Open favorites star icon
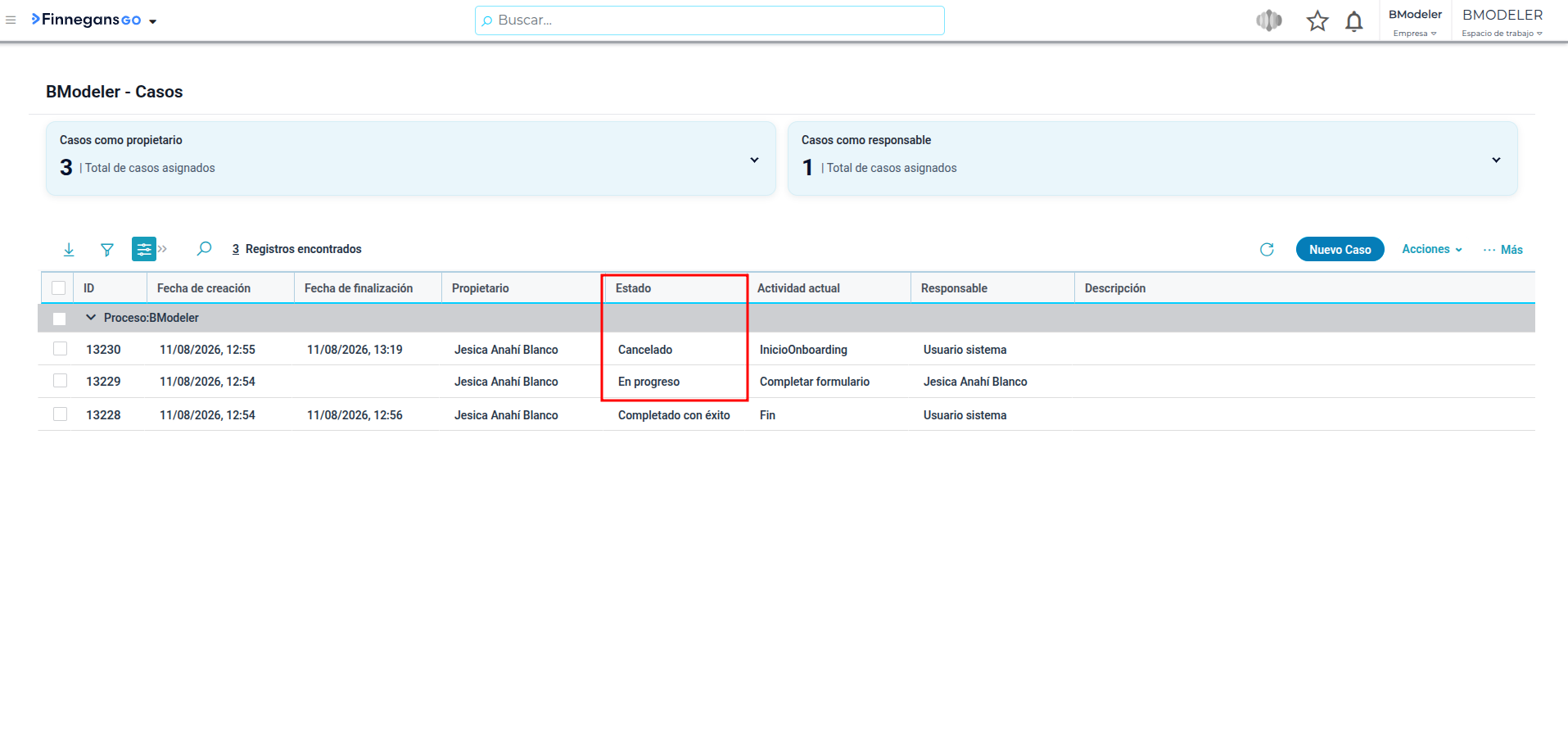Image resolution: width=1568 pixels, height=742 pixels. click(1317, 20)
